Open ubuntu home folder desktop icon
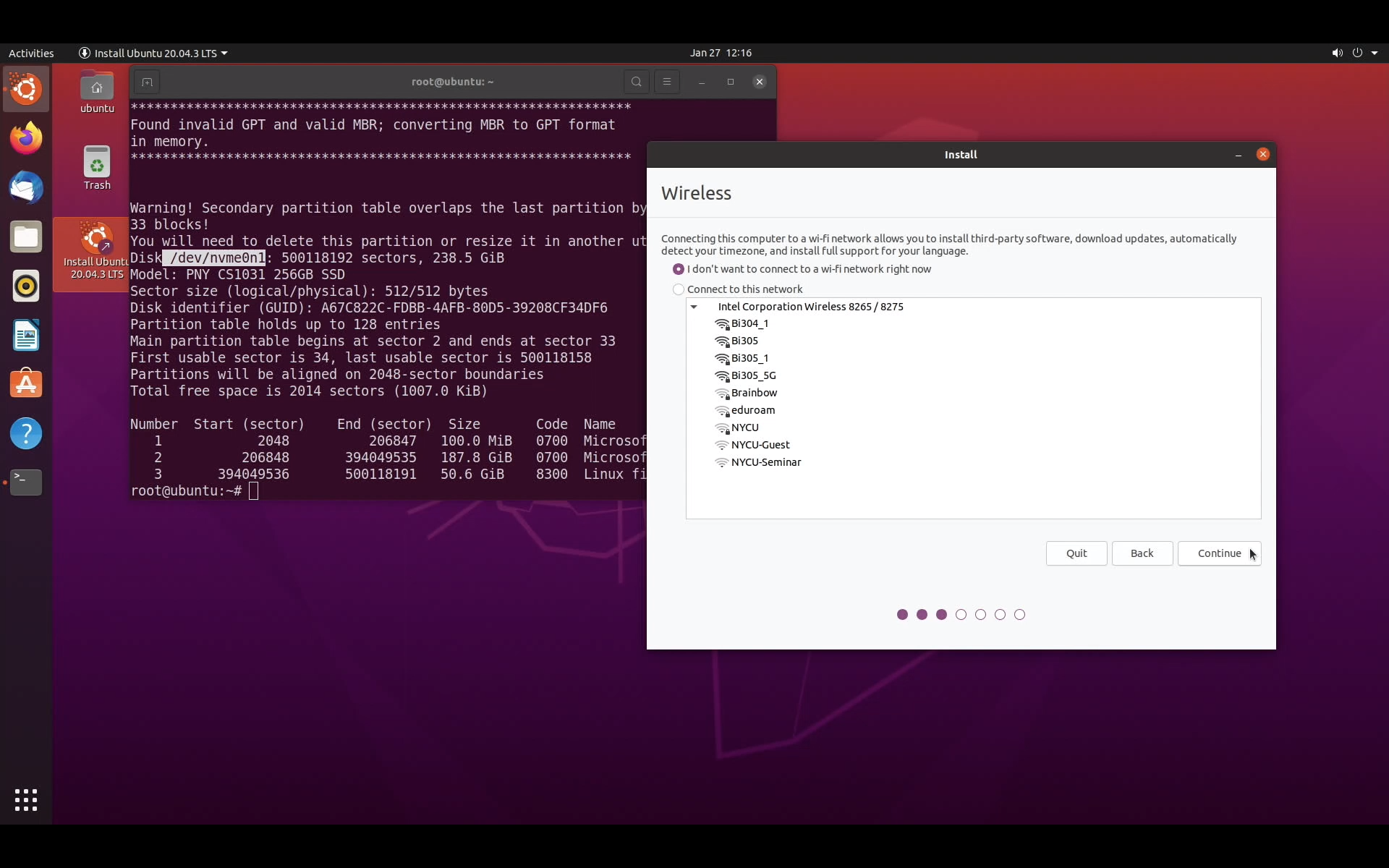 pos(97,93)
